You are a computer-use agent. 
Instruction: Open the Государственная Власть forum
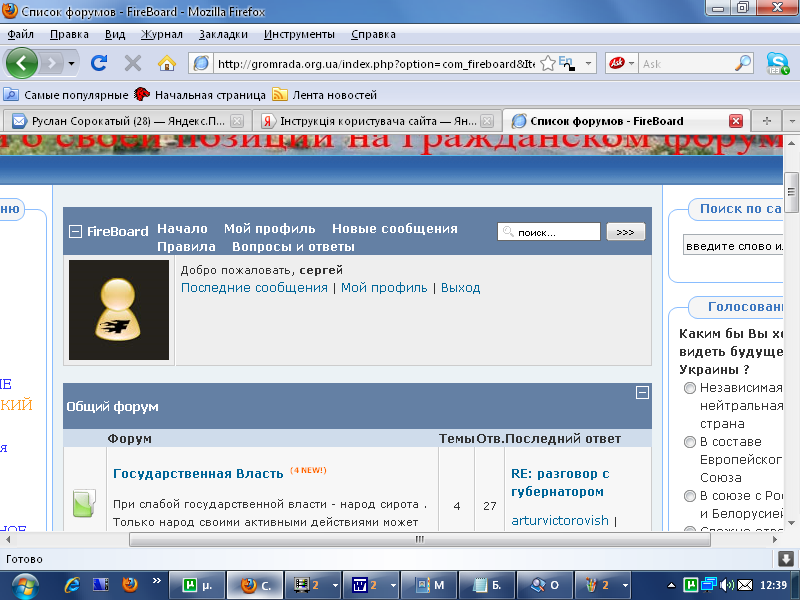click(x=198, y=473)
